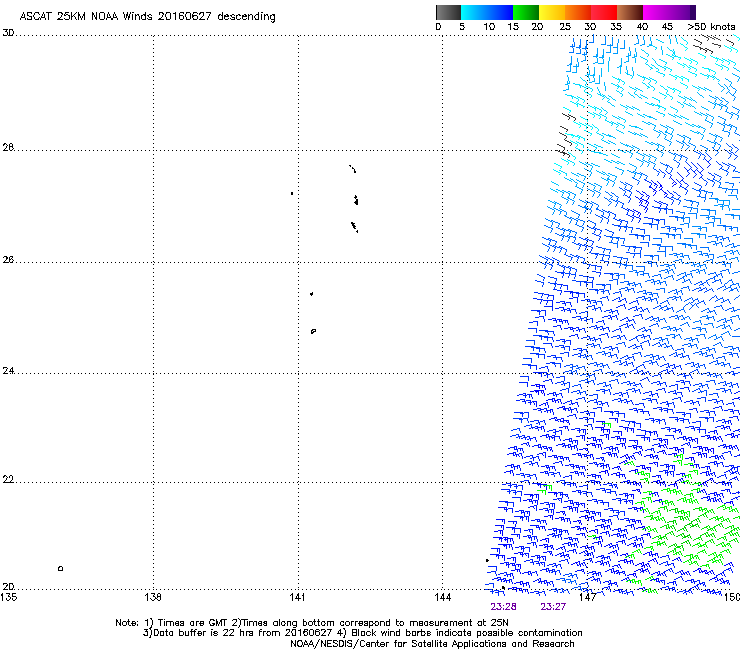This screenshot has height=650, width=740.
Task: Click longitude label 141
Action: pos(297,597)
